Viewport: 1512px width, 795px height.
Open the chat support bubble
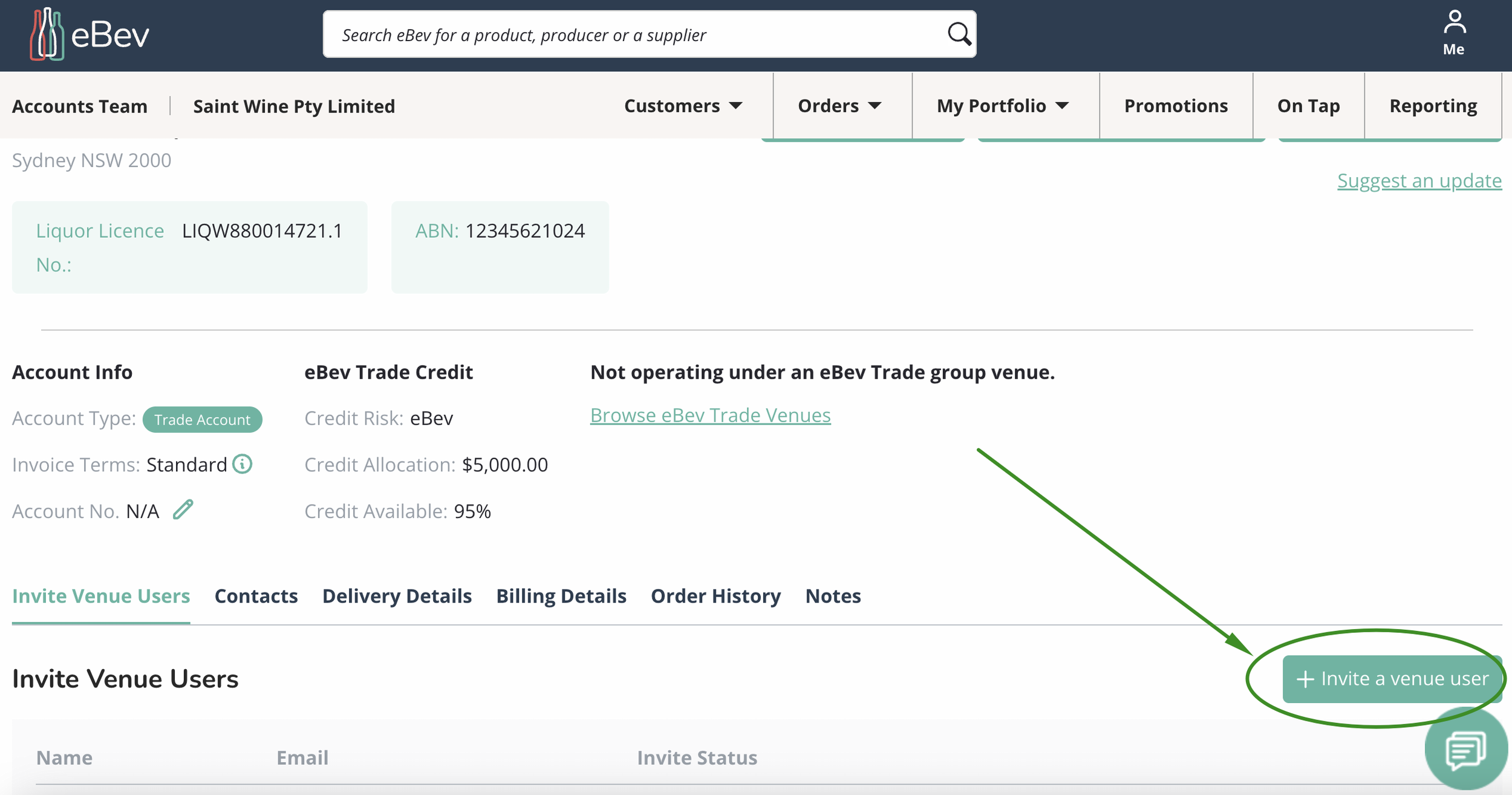coord(1465,750)
